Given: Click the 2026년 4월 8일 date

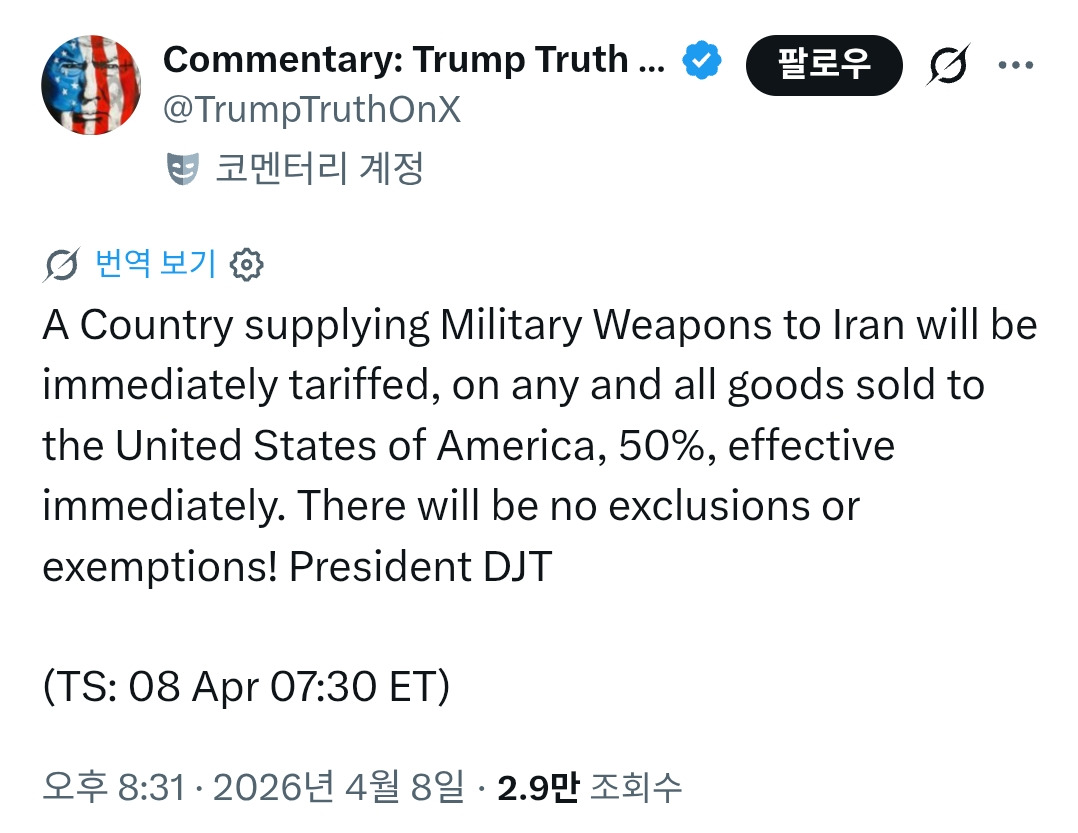Looking at the screenshot, I should (338, 789).
